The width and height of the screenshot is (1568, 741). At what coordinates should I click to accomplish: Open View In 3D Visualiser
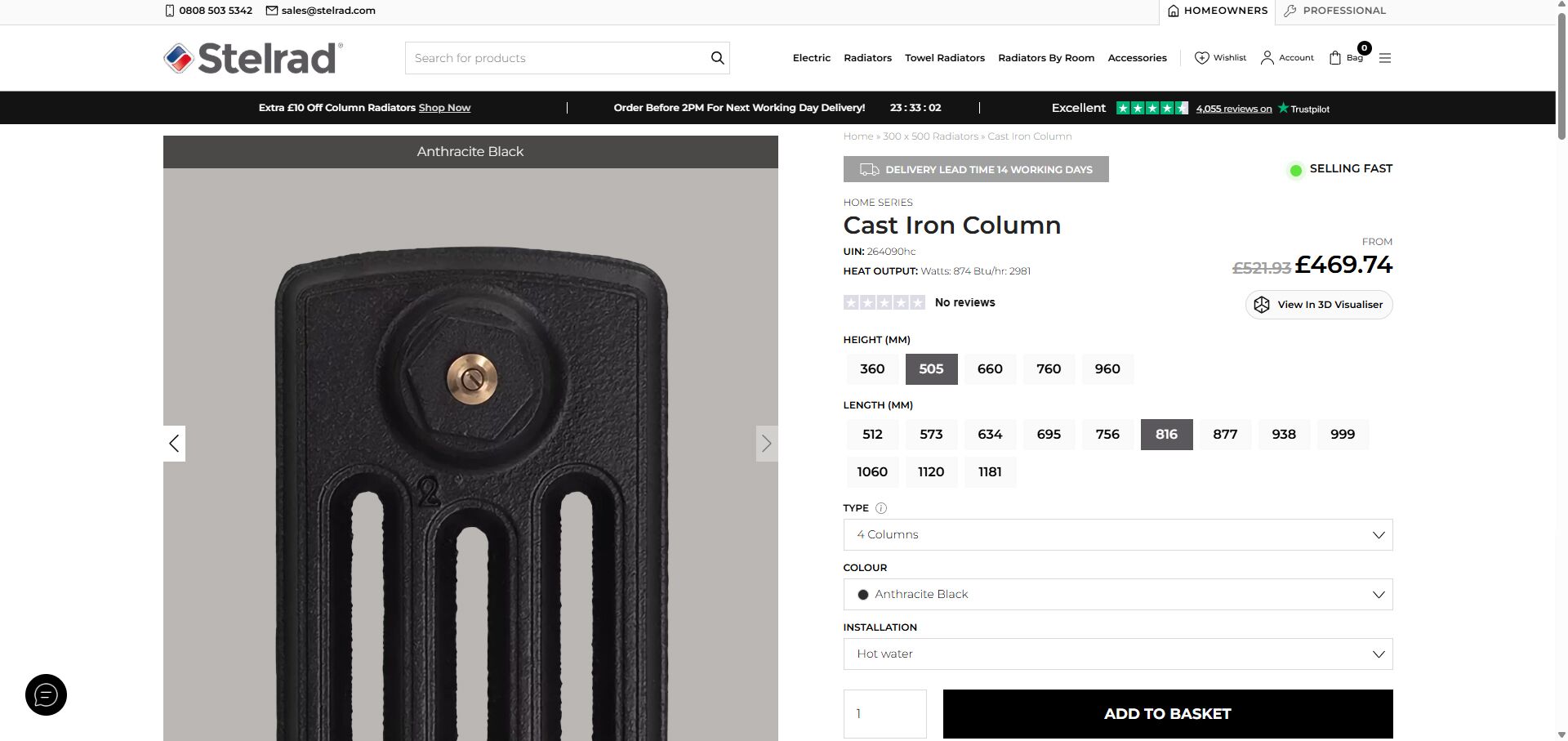(1319, 305)
